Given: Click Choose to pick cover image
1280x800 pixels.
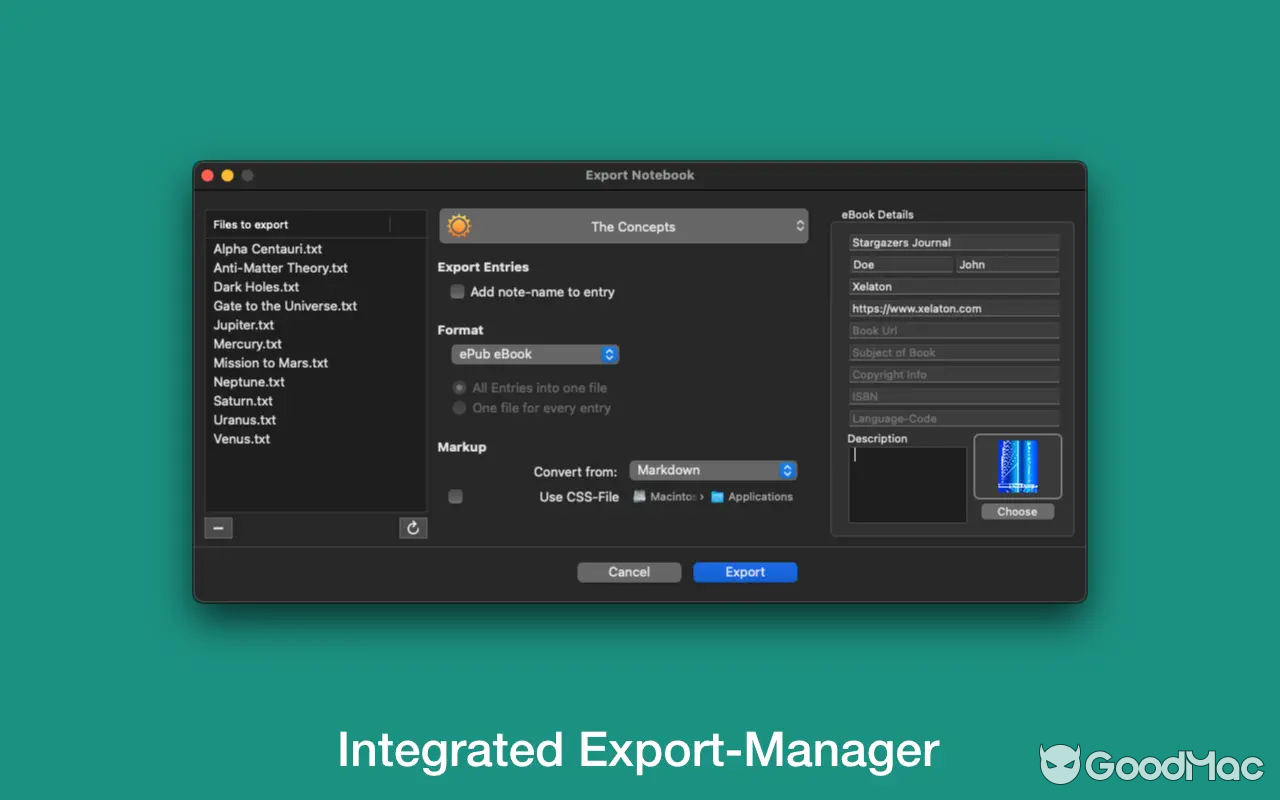Looking at the screenshot, I should 1017,511.
